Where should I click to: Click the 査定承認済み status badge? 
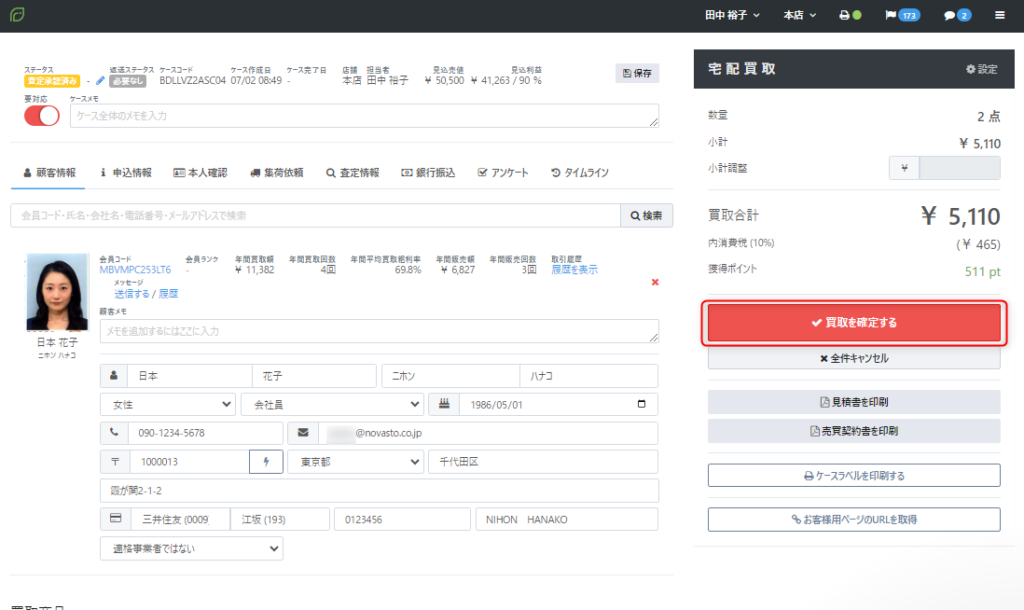52,81
